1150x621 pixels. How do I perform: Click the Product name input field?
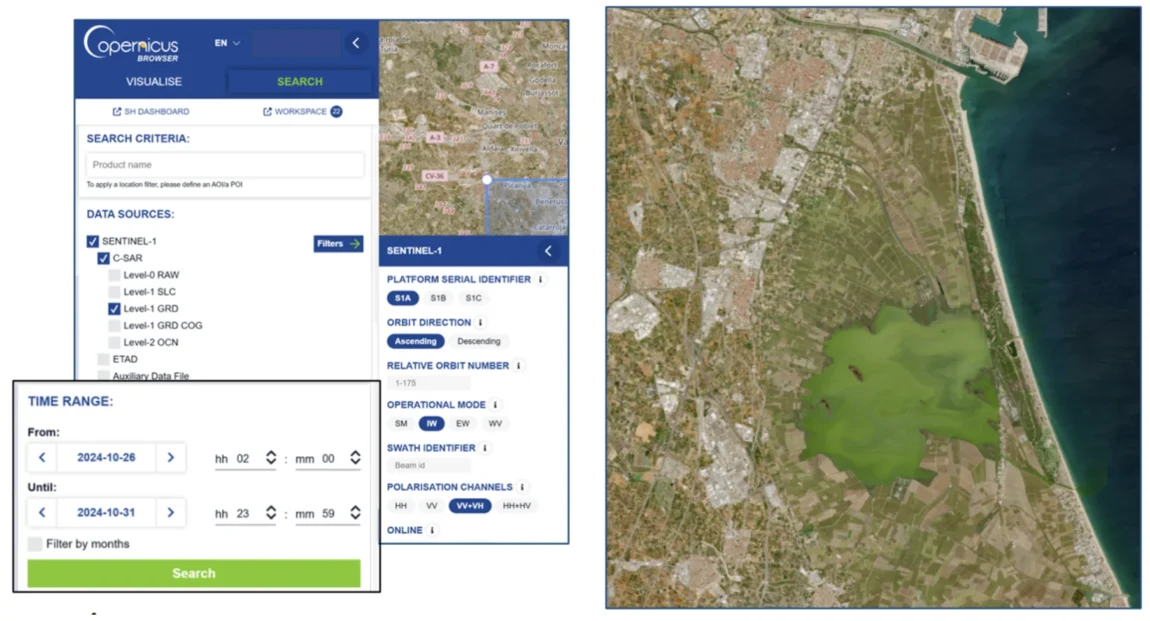tap(224, 164)
